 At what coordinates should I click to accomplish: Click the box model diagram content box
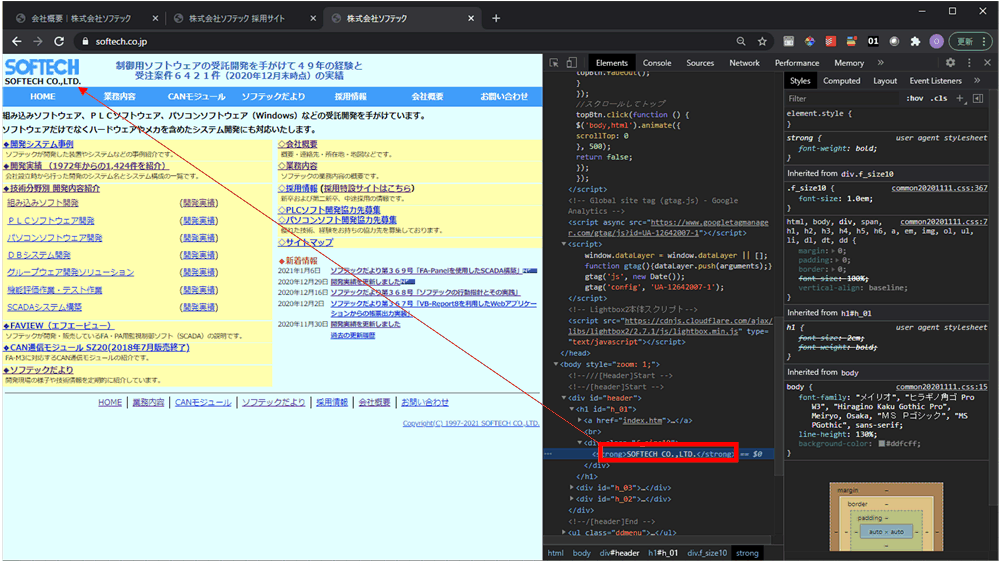pos(886,532)
